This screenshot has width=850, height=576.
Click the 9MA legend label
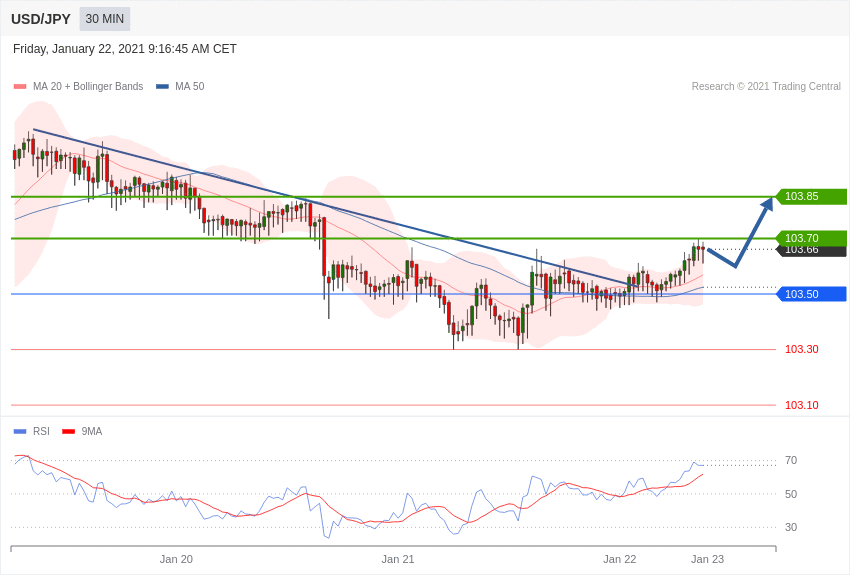pyautogui.click(x=92, y=432)
